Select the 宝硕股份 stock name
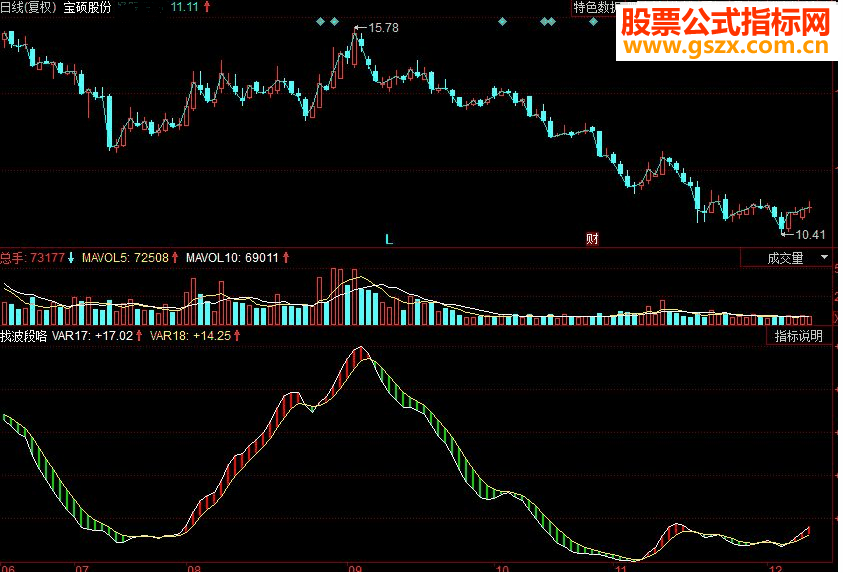 (87, 8)
